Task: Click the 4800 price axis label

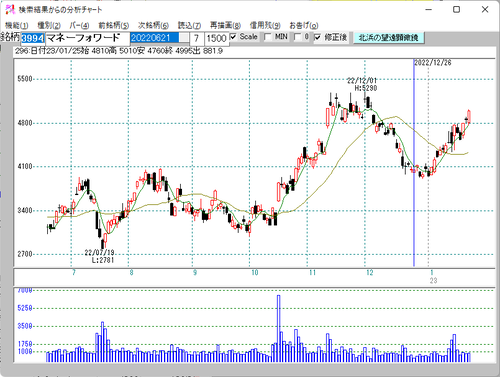Action: coord(25,123)
